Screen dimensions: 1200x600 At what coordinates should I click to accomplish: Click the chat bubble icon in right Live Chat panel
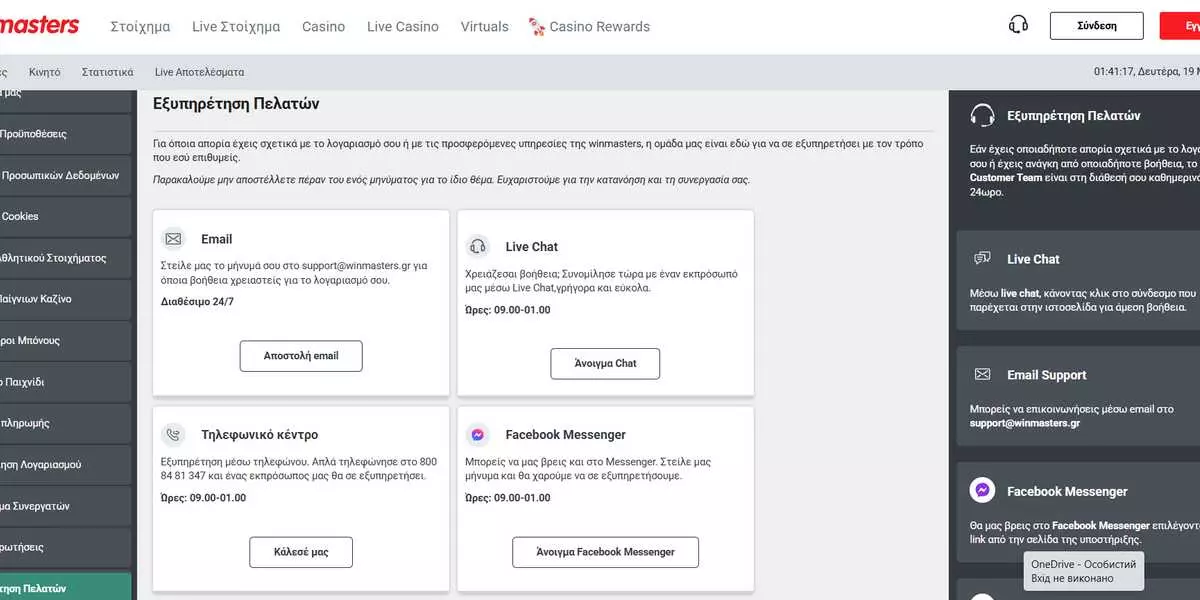(983, 259)
